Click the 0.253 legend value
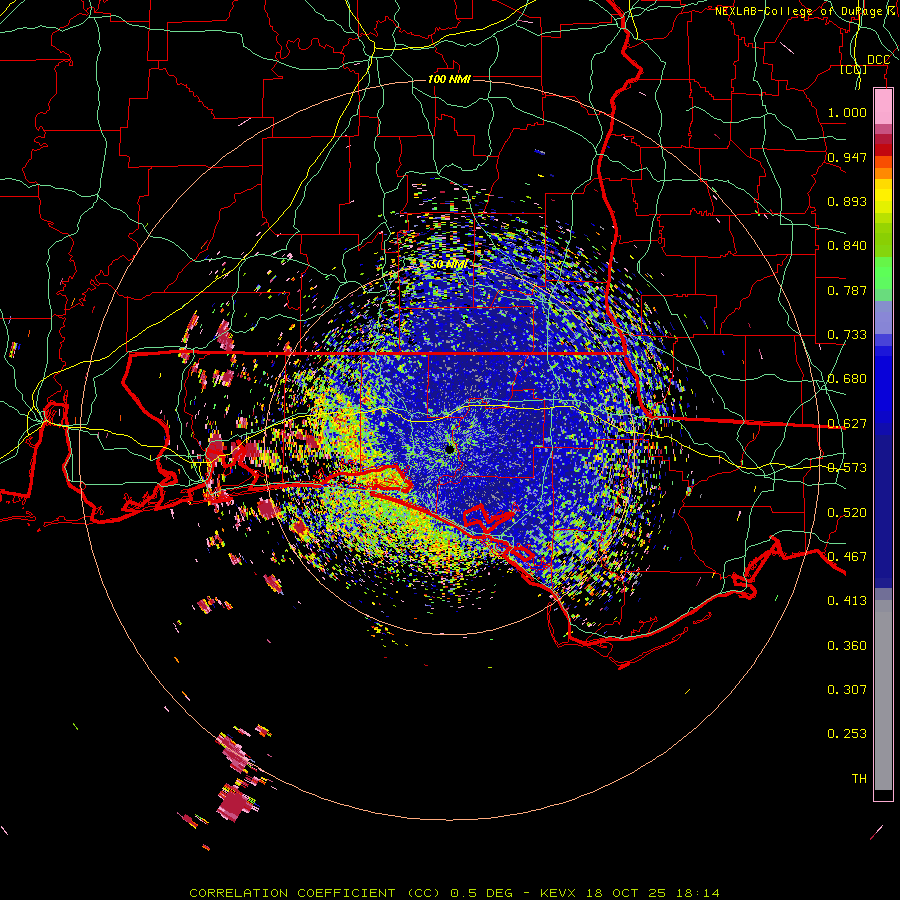Viewport: 900px width, 900px height. [847, 734]
